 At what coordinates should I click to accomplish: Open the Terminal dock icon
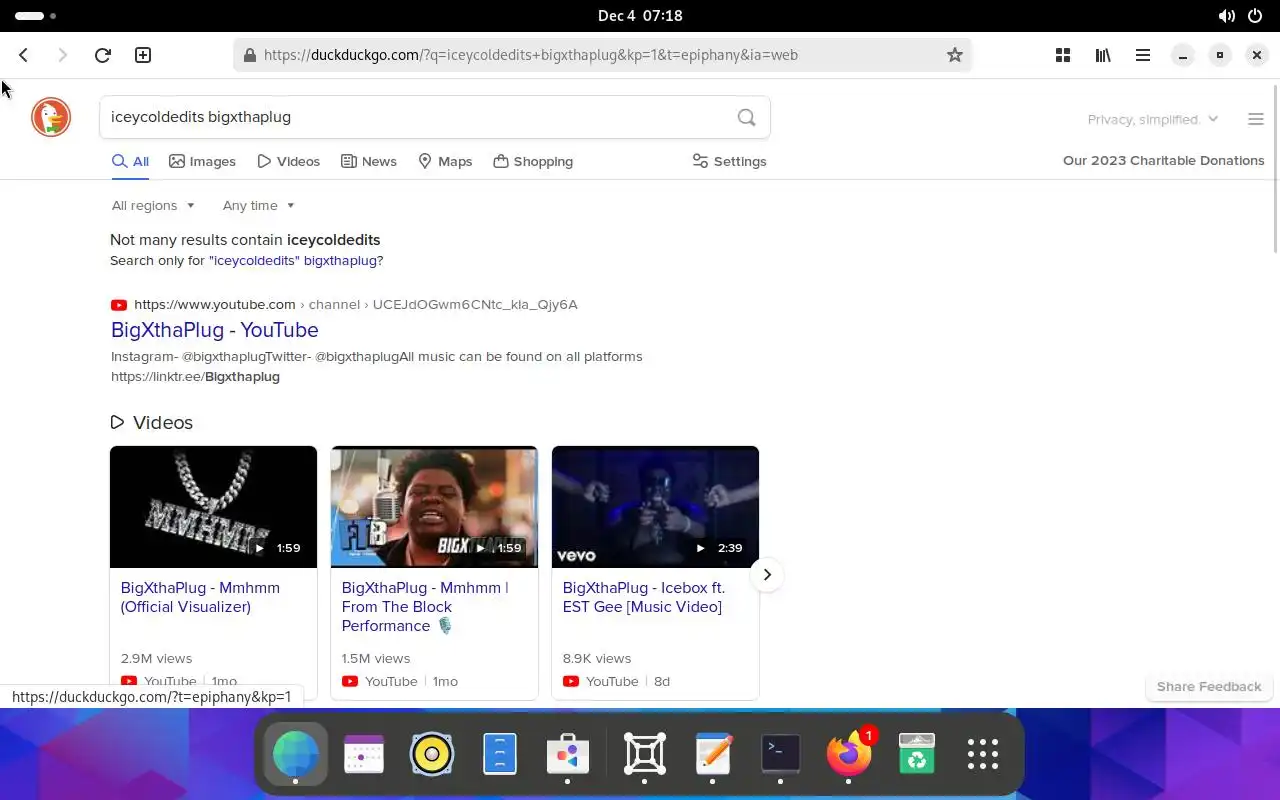pos(781,754)
